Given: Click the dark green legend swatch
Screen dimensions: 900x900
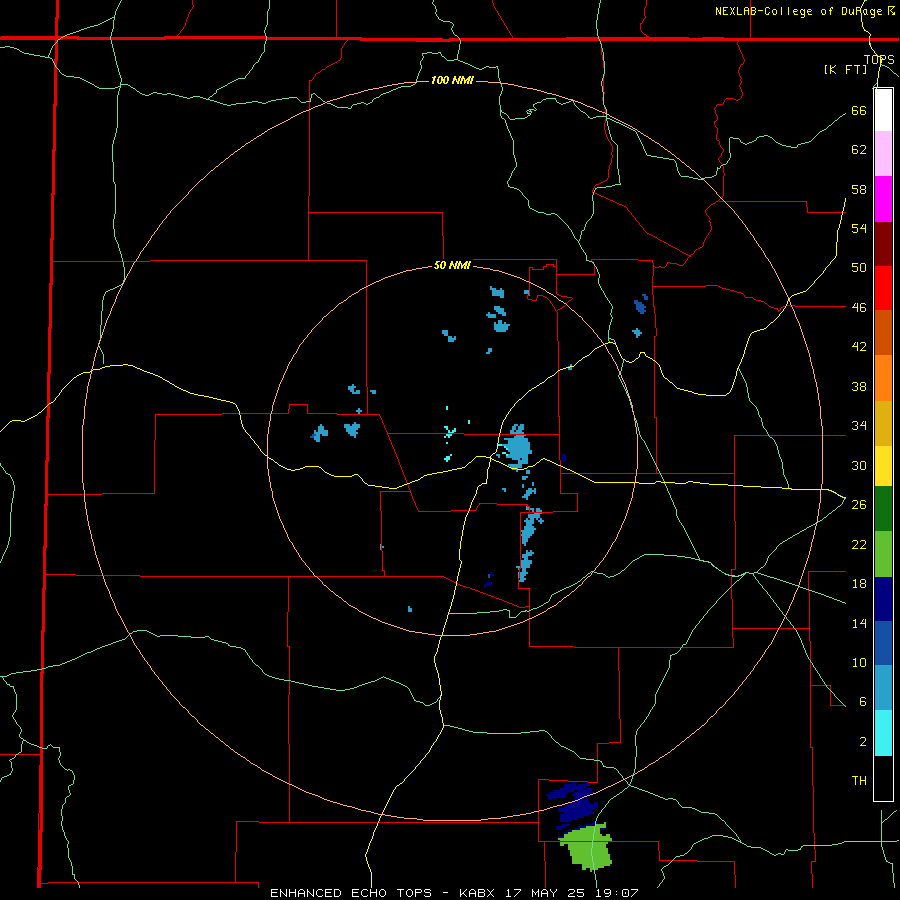Looking at the screenshot, I should [883, 509].
